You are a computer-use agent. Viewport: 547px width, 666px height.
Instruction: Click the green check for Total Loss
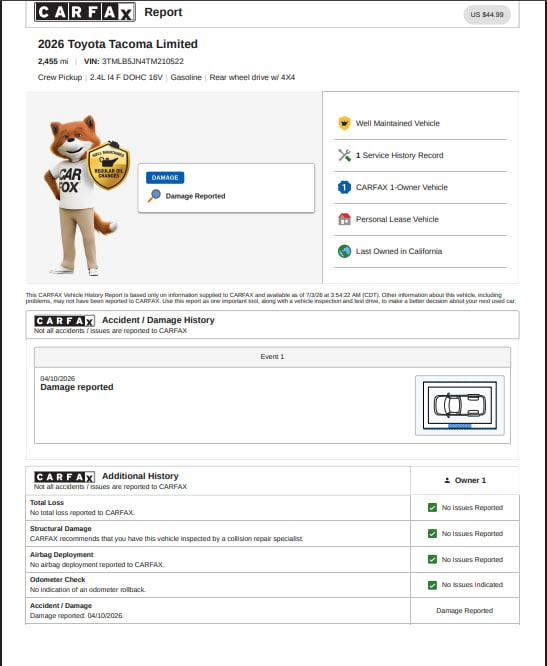pos(432,508)
